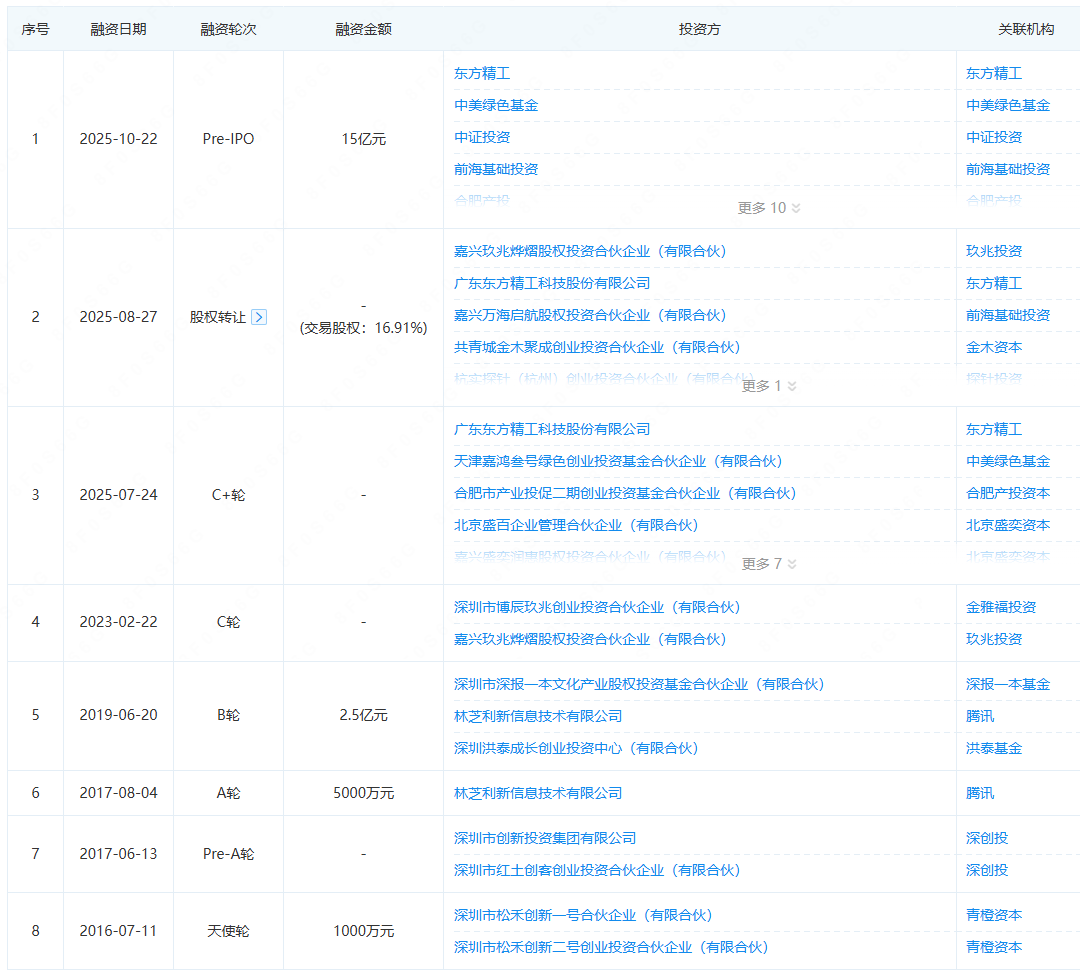Click the 融资日期 column header
Screen dimensions: 1080x980
(118, 30)
